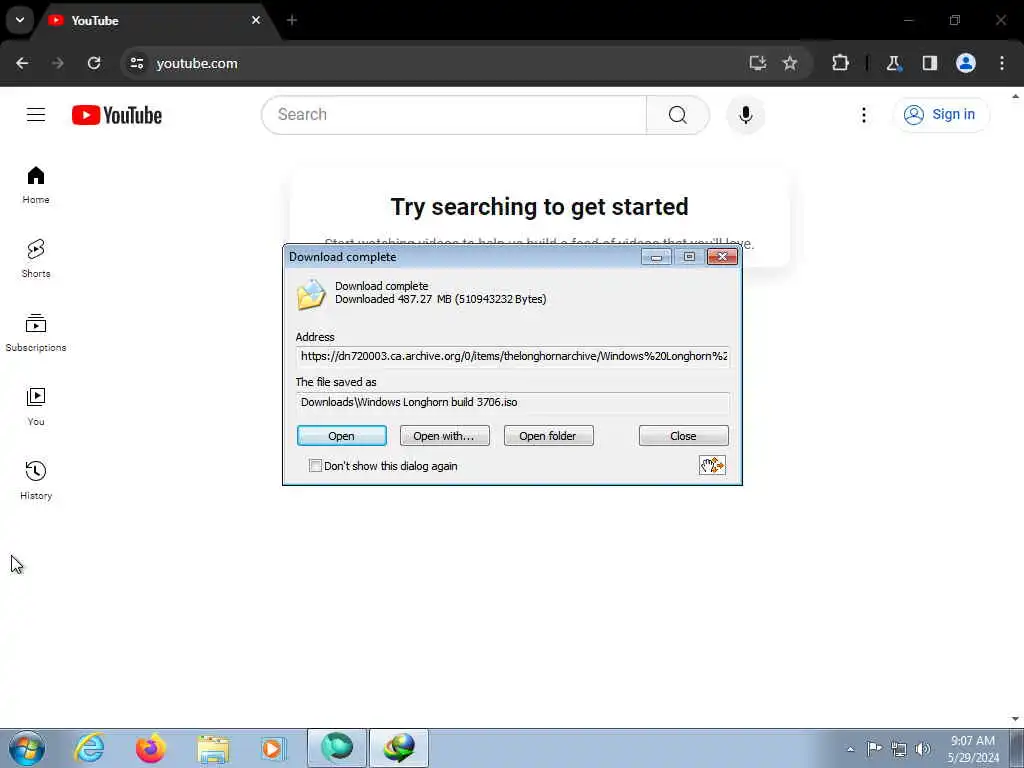This screenshot has width=1024, height=768.
Task: Click the network tray icon
Action: click(899, 749)
